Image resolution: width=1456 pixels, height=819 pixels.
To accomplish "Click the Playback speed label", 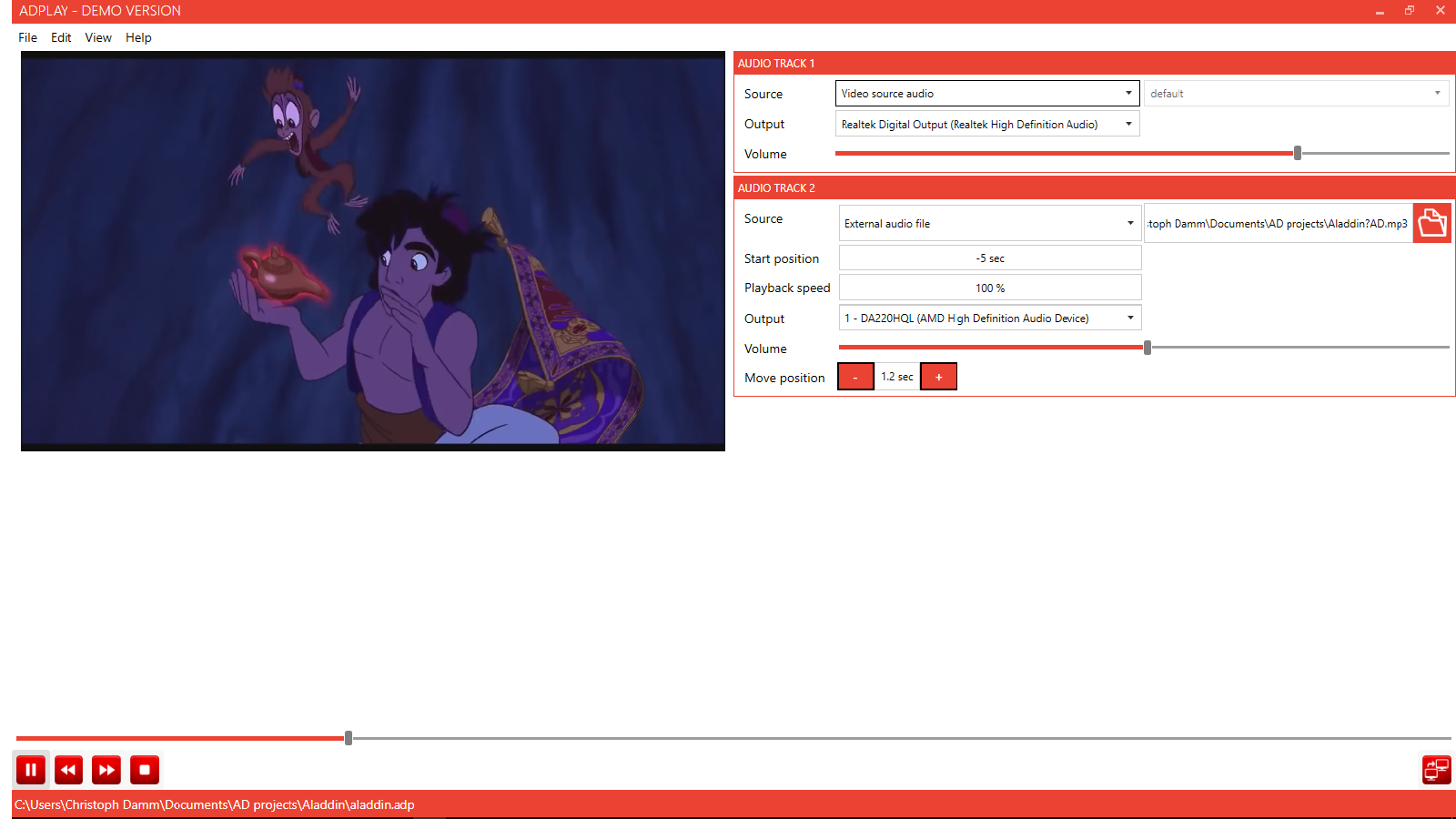I will point(787,288).
